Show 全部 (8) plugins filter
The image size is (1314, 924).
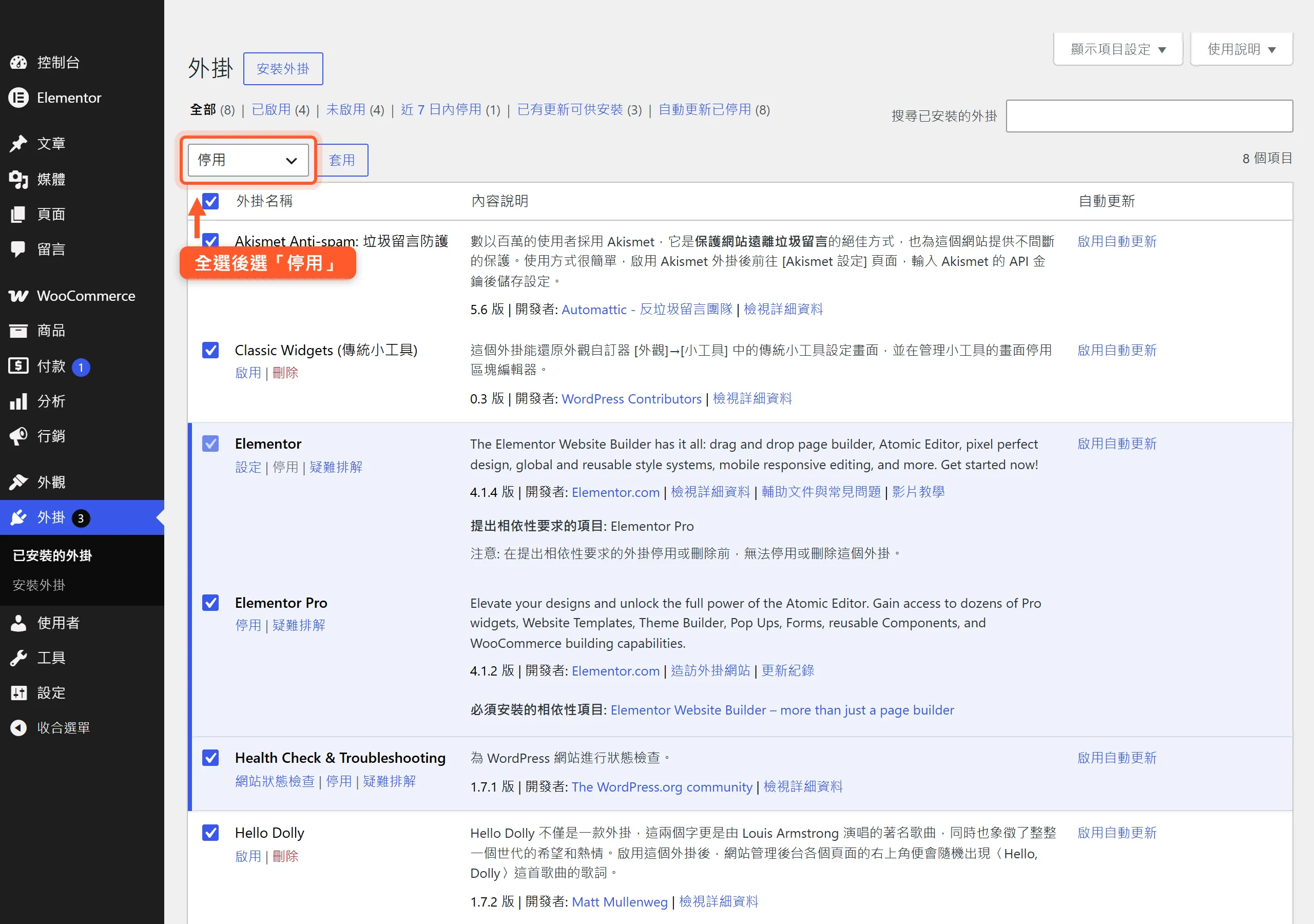(x=212, y=109)
